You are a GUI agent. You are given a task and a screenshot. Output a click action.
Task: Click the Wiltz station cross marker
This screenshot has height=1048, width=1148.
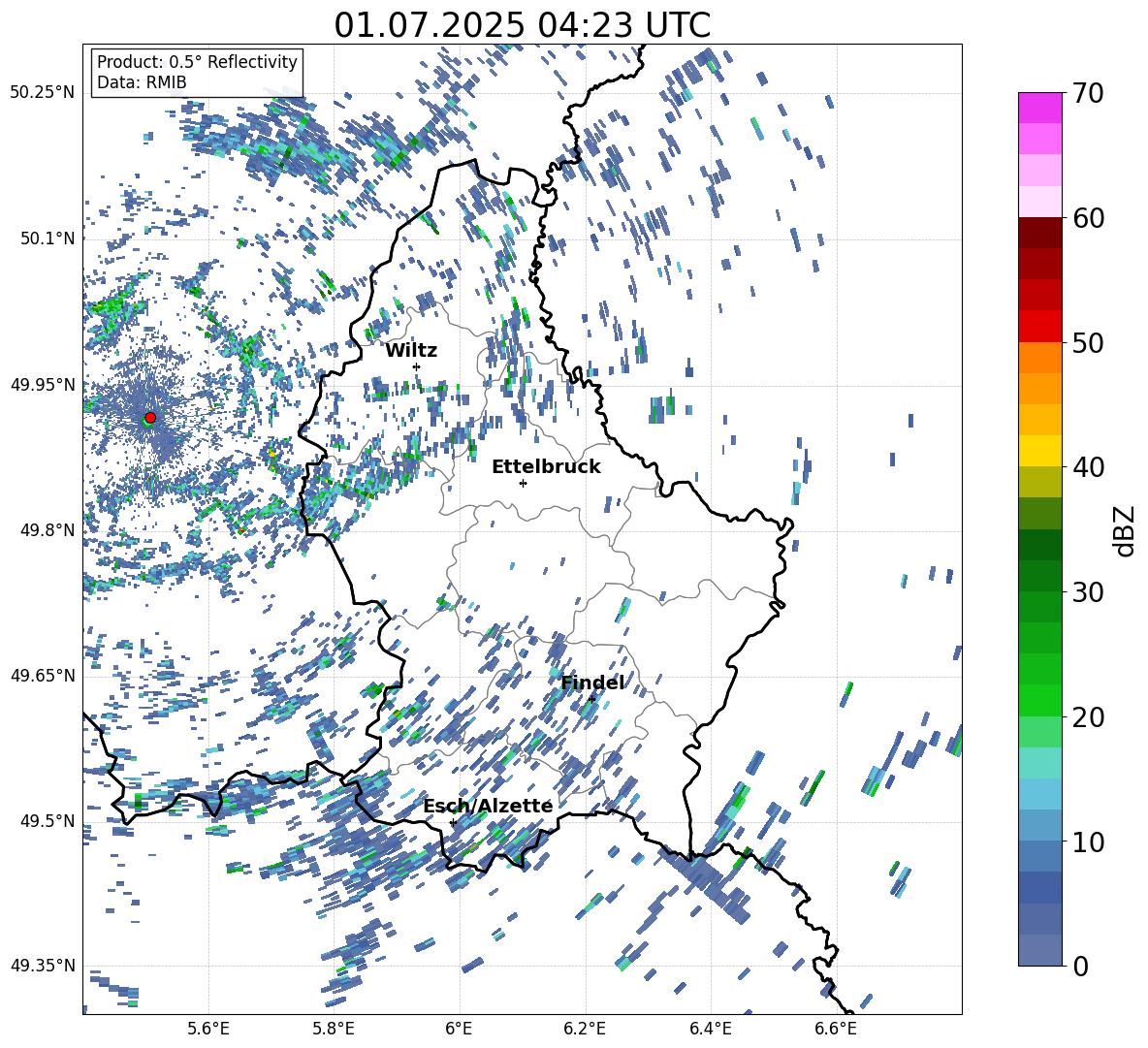click(417, 366)
